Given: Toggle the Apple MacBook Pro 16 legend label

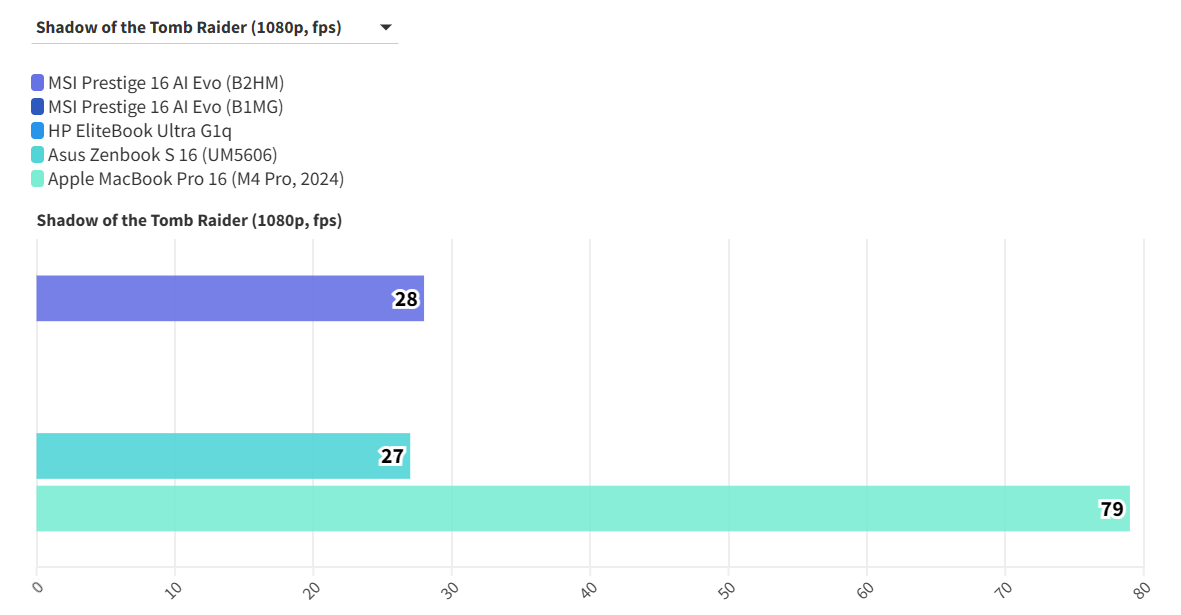Looking at the screenshot, I should [196, 179].
